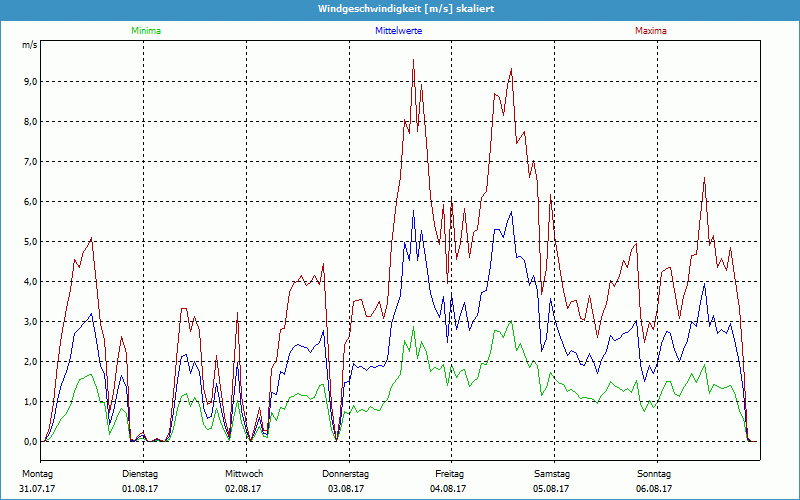Click the green Minima legend label

click(146, 31)
